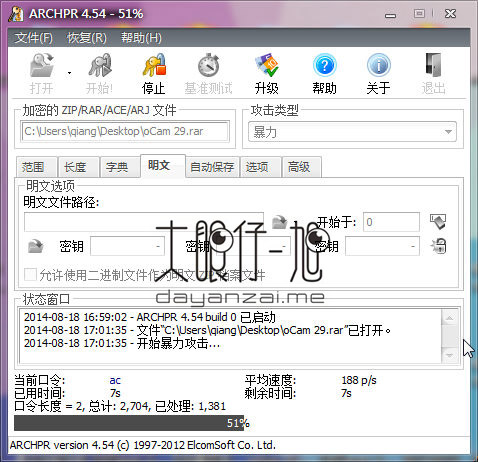This screenshot has height=462, width=478.
Task: Click the 升级 (Upgrade) icon
Action: click(x=267, y=65)
